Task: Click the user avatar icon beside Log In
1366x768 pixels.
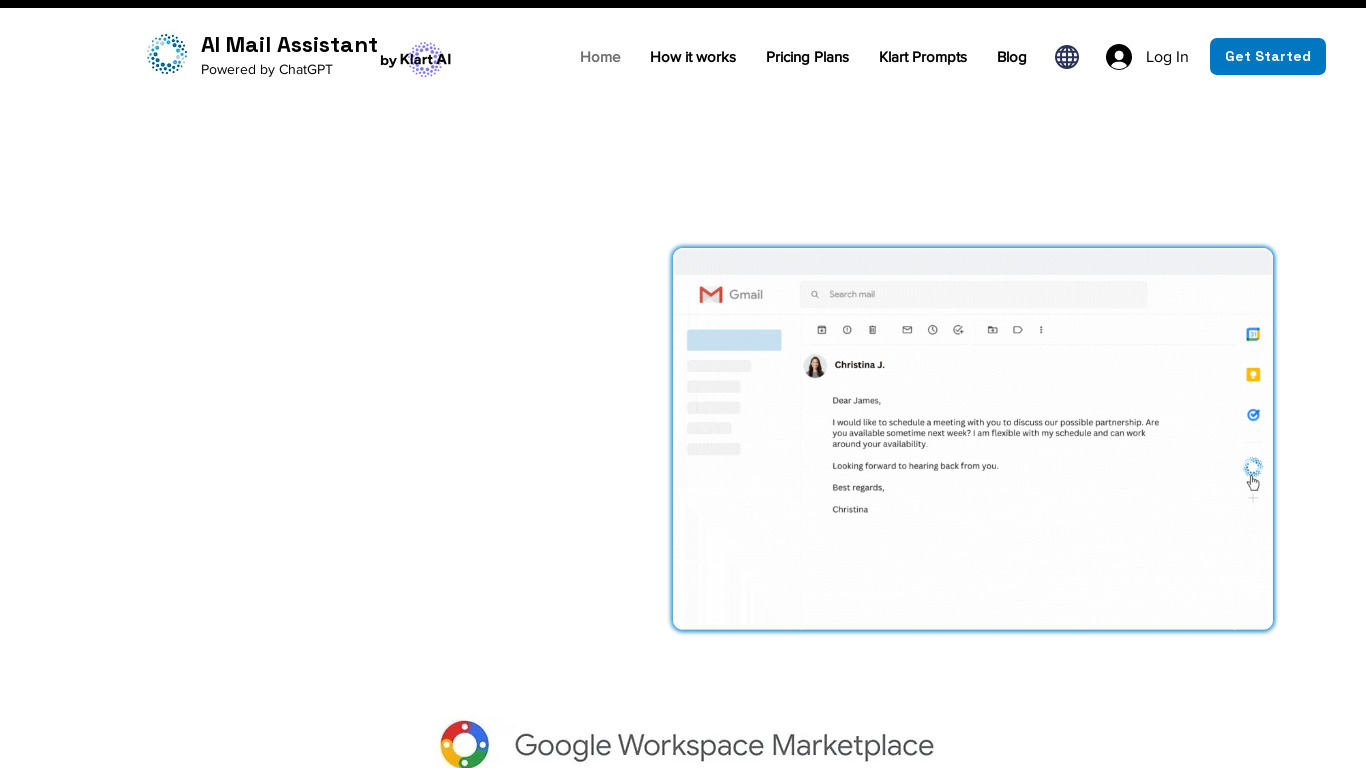Action: pos(1119,57)
